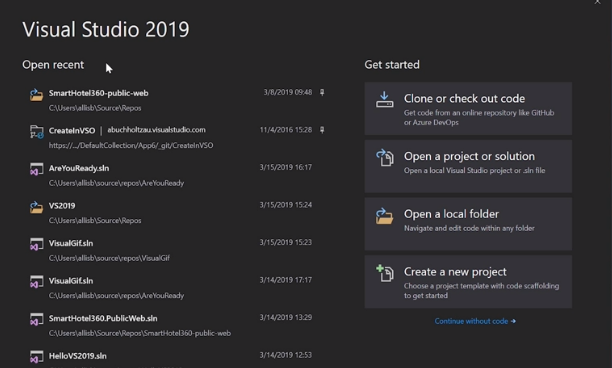Close the Visual Studio start window

click(x=598, y=2)
